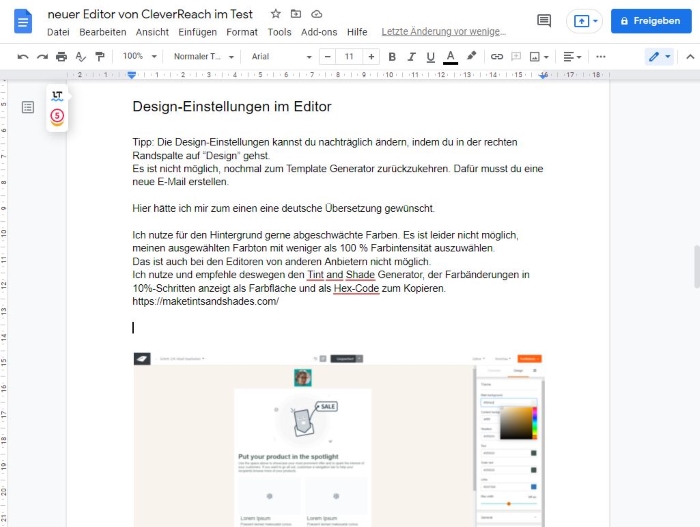Open the LanguageTool LT add-on icon
700x527 pixels.
point(57,96)
